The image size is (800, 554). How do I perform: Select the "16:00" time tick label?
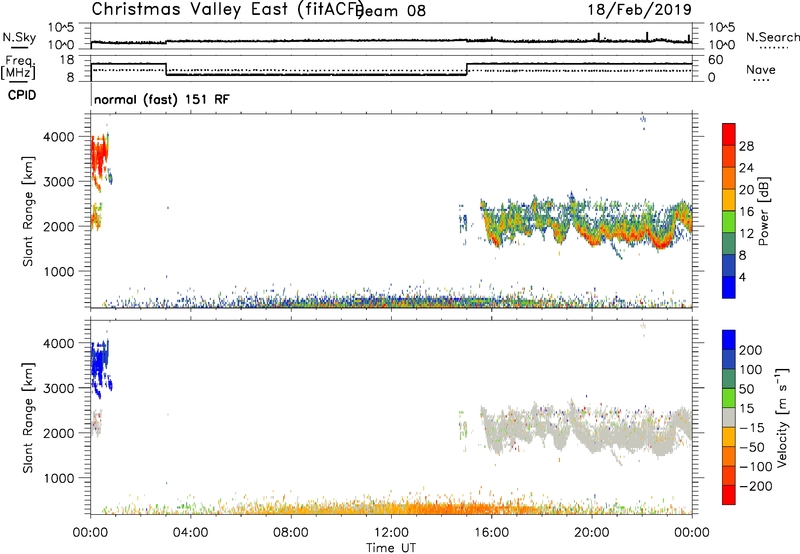(x=492, y=533)
